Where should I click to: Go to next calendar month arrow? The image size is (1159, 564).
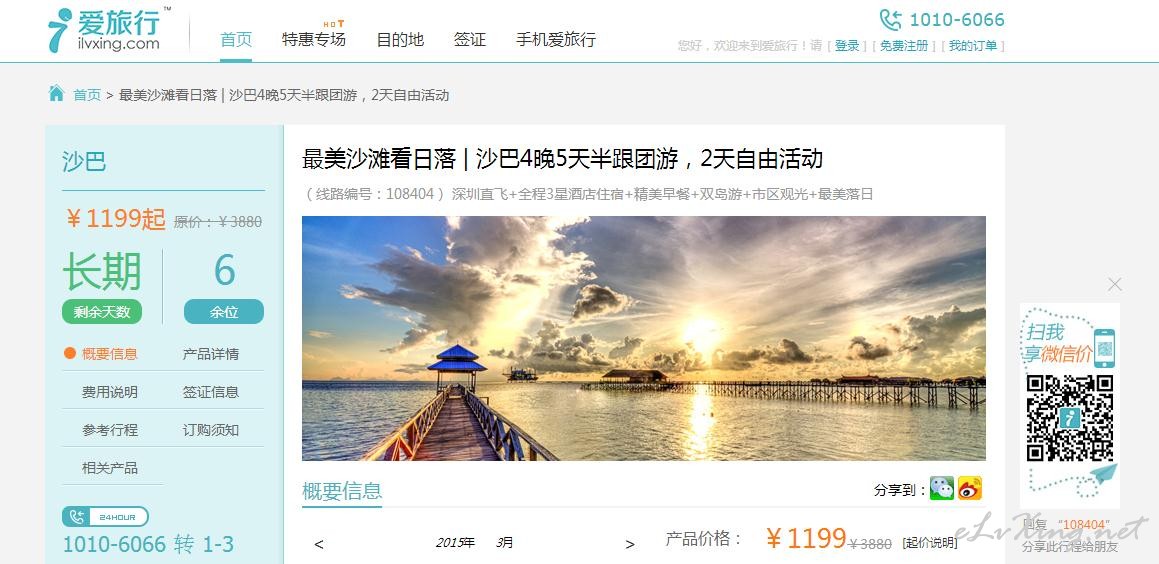pos(630,544)
